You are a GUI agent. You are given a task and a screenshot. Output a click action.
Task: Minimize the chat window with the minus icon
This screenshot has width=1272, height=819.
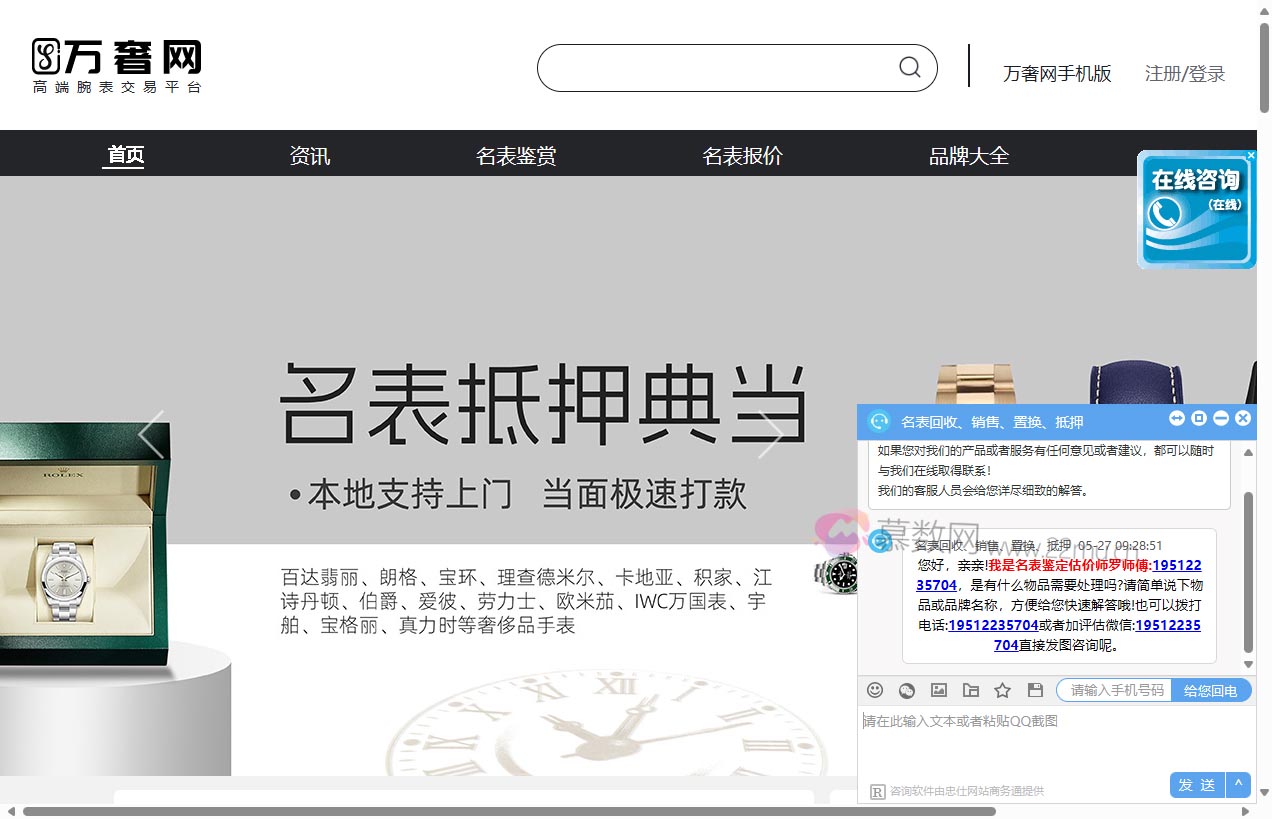coord(1220,418)
